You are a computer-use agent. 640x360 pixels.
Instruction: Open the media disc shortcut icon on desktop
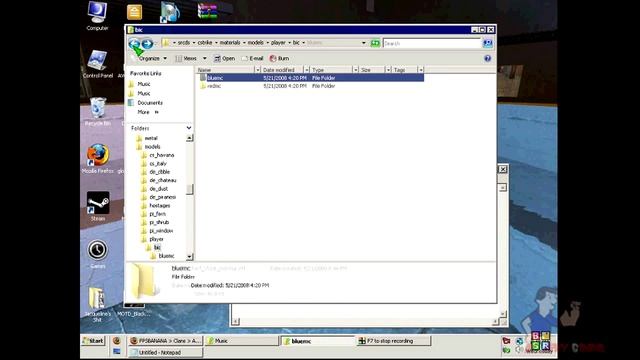[170, 12]
